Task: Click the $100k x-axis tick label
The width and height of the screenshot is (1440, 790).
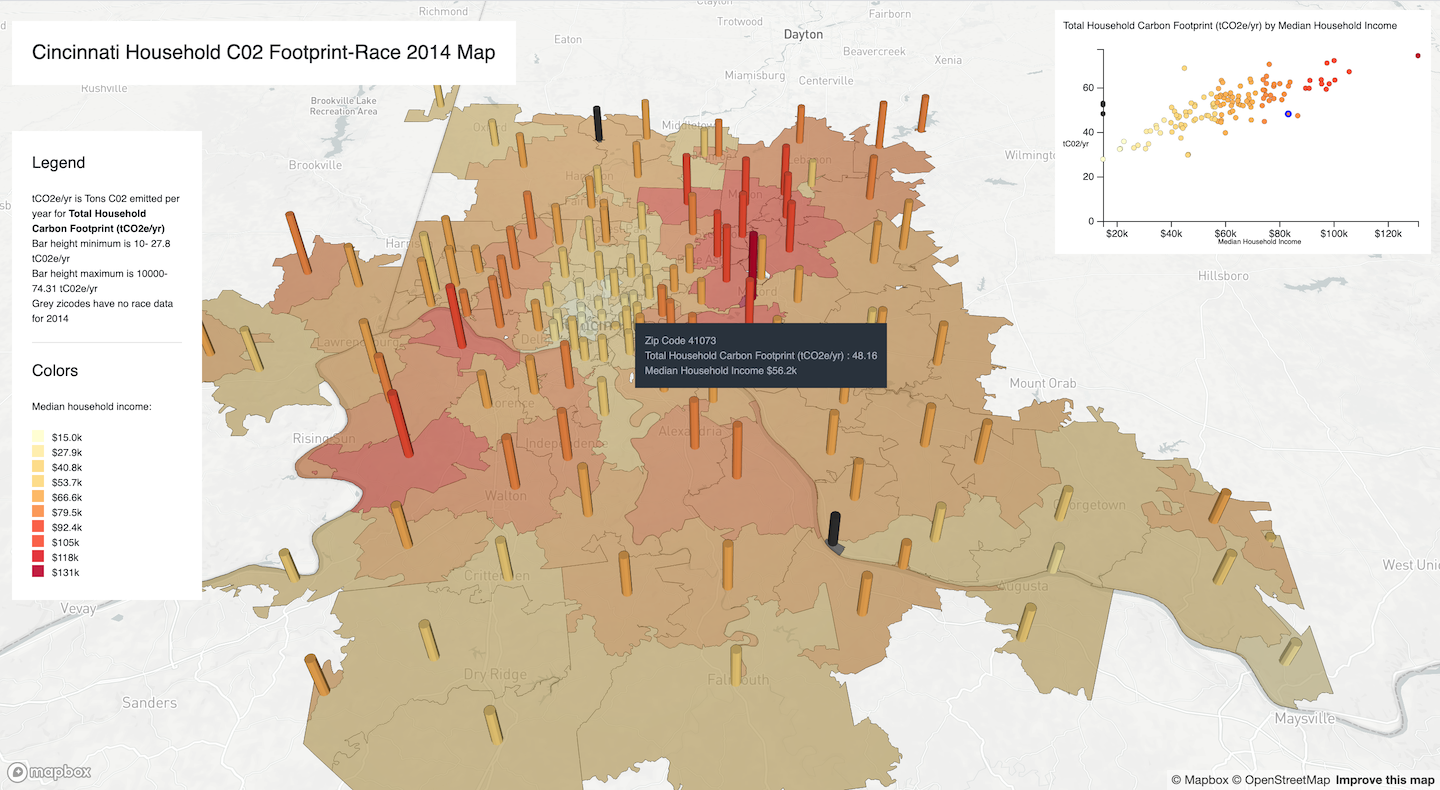Action: [x=1334, y=233]
